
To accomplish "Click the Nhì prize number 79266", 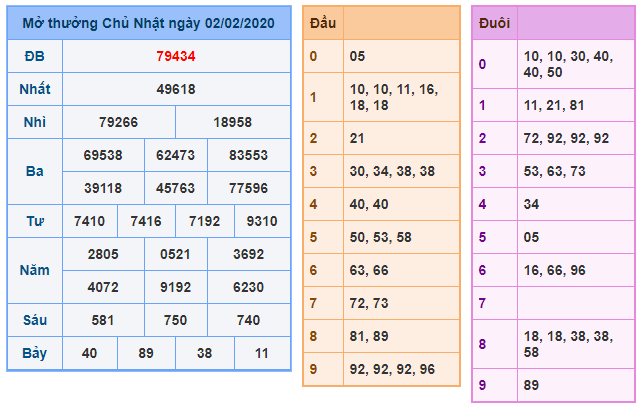I will point(118,122).
